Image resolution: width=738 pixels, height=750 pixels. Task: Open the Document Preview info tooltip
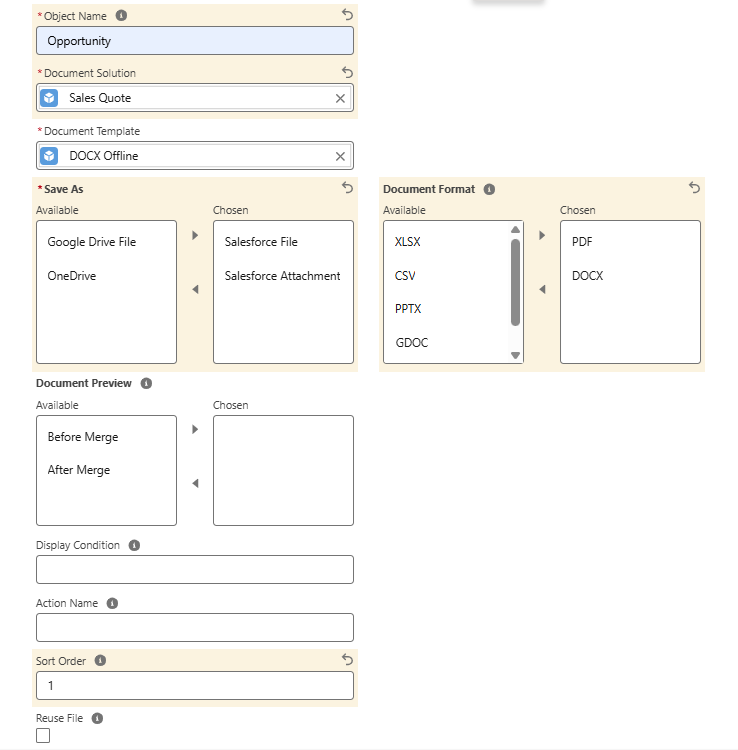(x=146, y=383)
